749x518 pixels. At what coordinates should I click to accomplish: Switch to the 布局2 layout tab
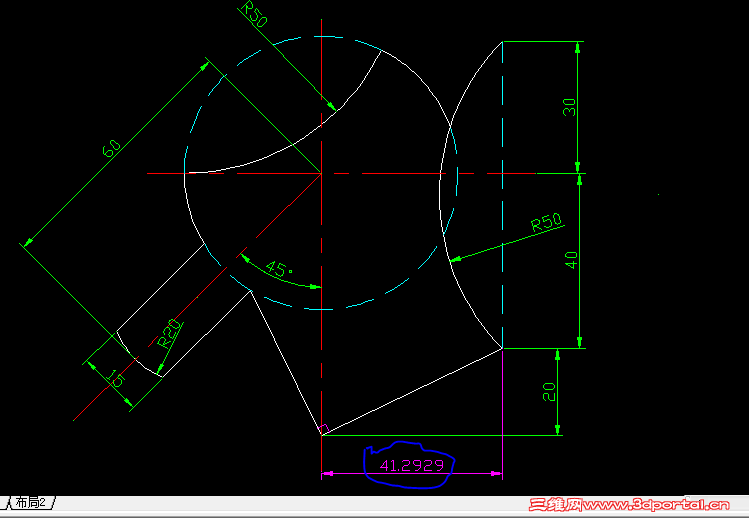31,503
